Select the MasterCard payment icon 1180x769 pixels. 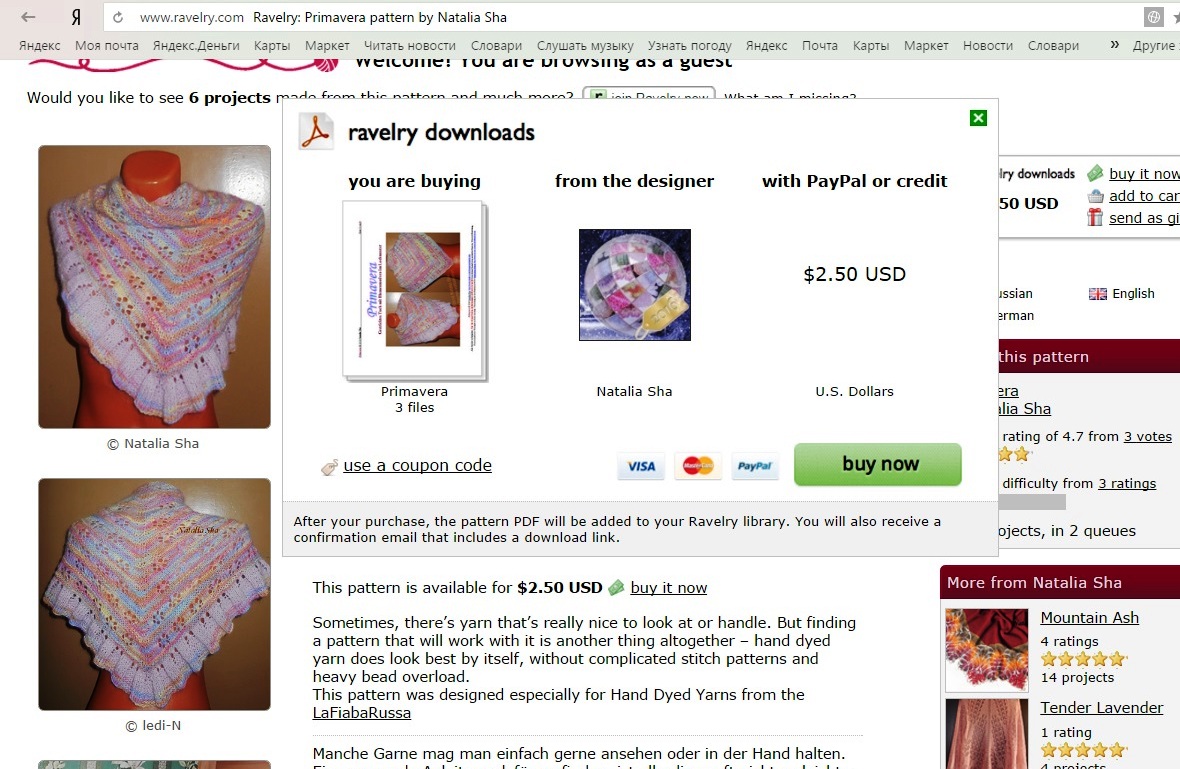pos(698,467)
